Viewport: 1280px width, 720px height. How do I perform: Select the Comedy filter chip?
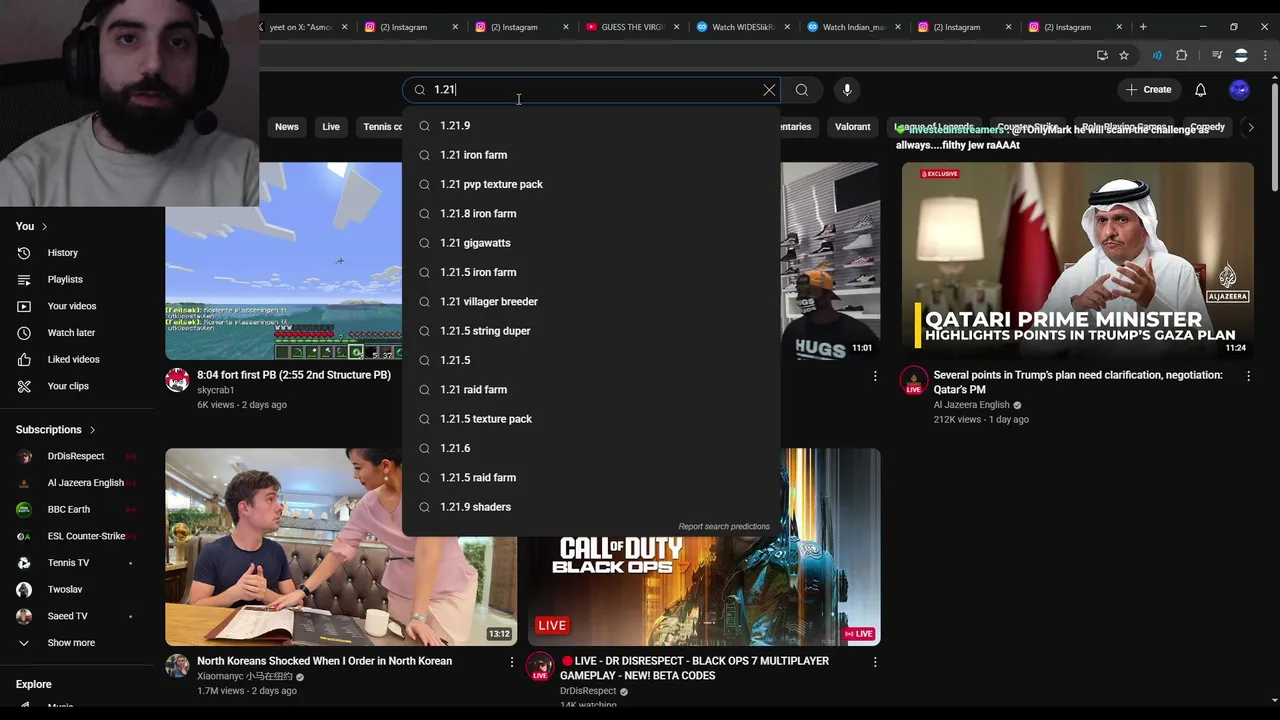click(1207, 127)
